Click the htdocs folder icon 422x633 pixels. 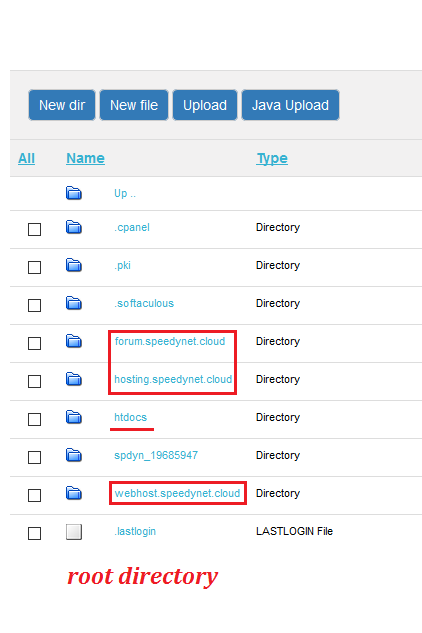pyautogui.click(x=73, y=417)
